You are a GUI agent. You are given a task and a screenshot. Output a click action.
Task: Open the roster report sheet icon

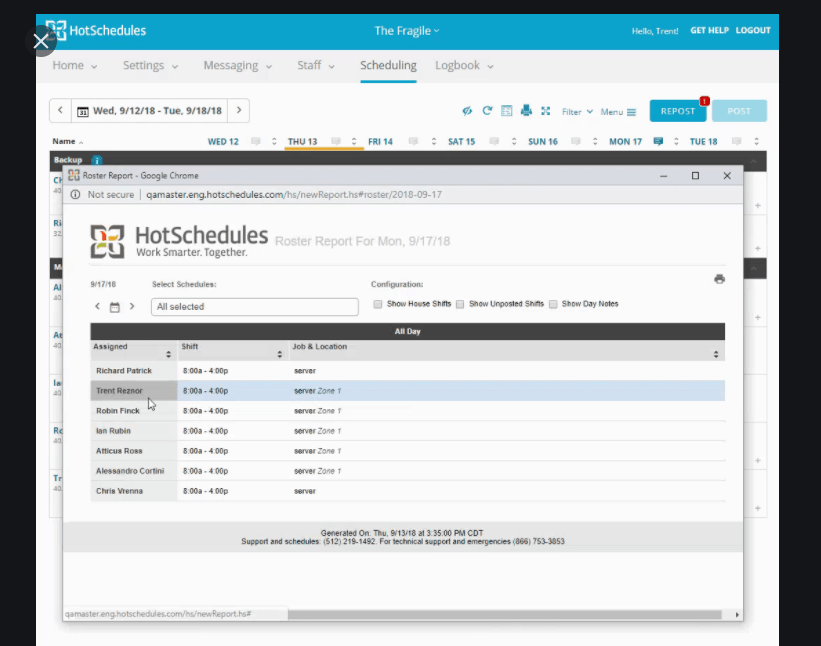[x=506, y=111]
